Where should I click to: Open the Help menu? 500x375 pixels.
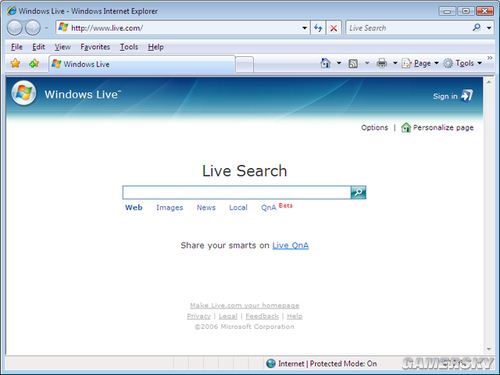click(x=156, y=47)
